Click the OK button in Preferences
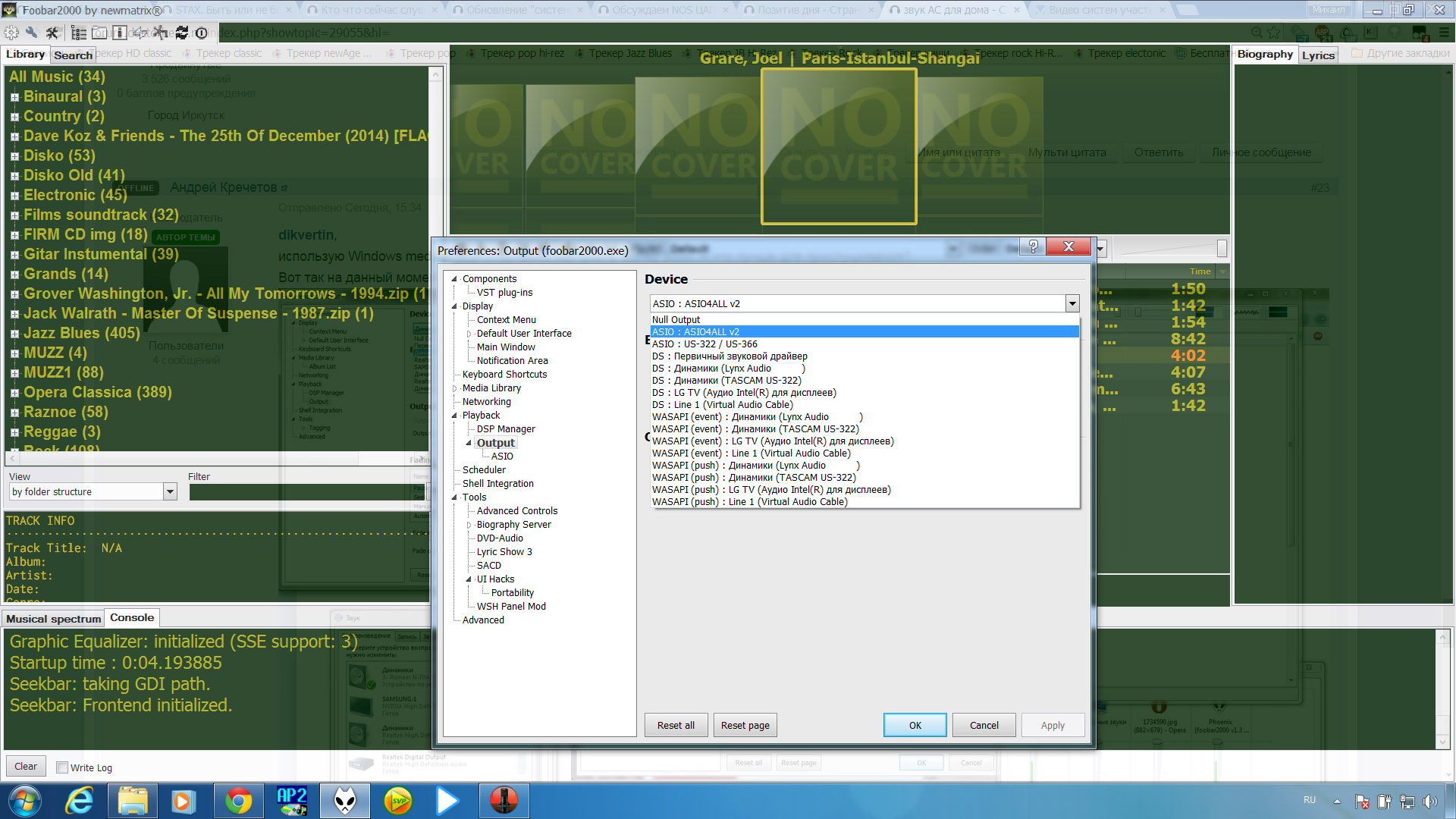This screenshot has height=819, width=1456. (915, 725)
